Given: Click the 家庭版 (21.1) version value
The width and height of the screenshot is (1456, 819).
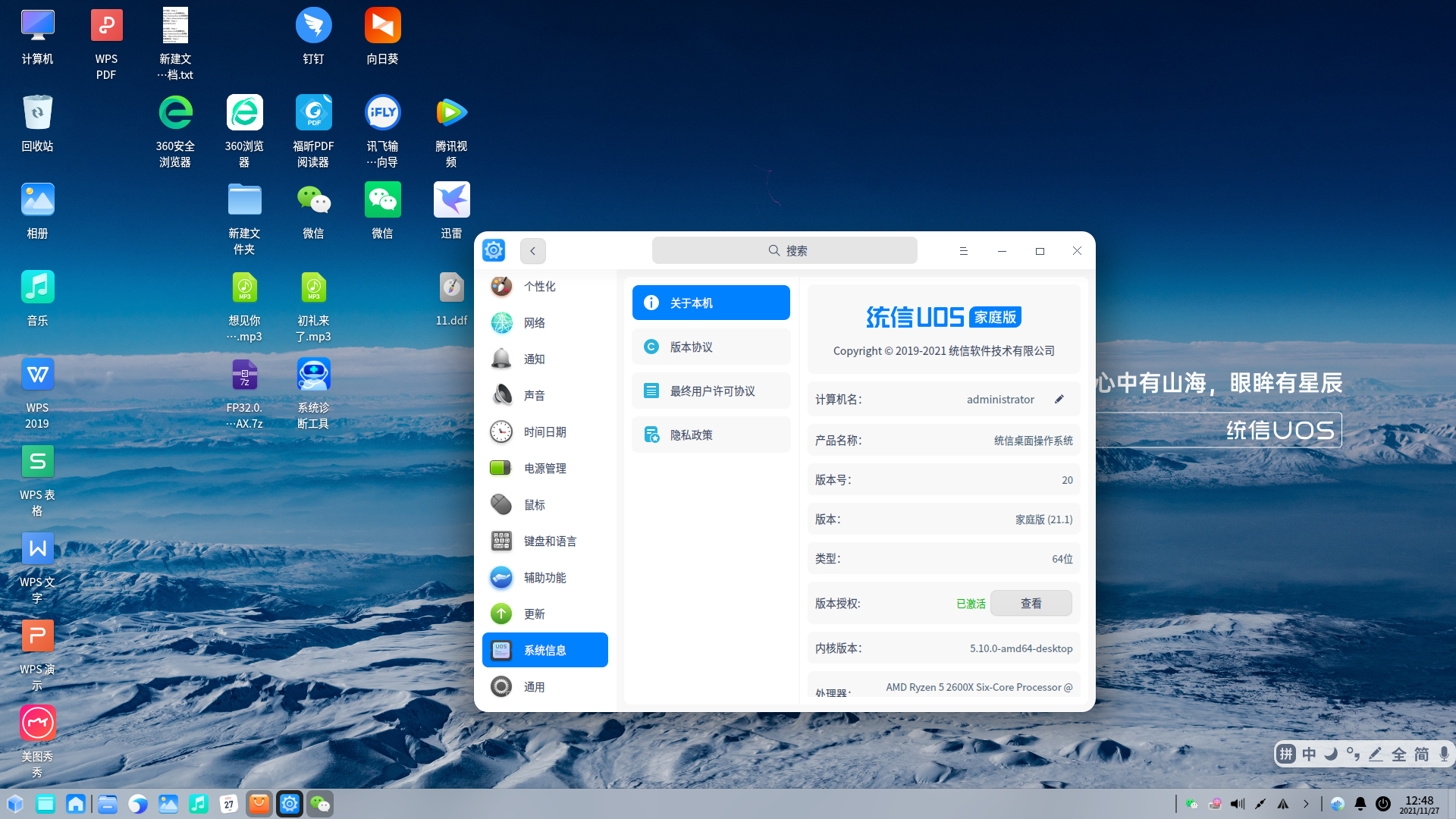Looking at the screenshot, I should [x=1043, y=519].
